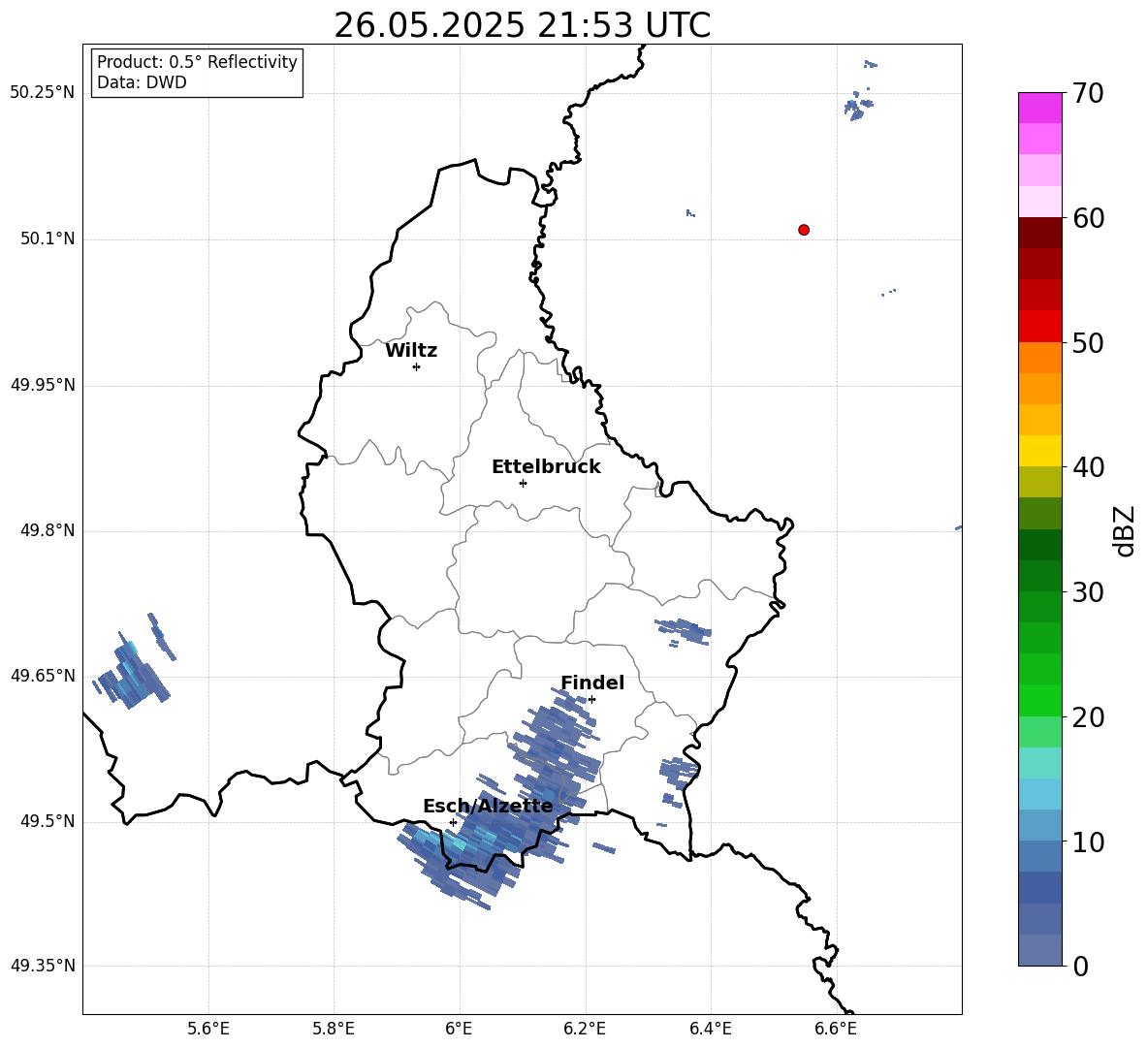Click the colorbar tick label 0
This screenshot has height=1048, width=1148.
coord(1081,967)
